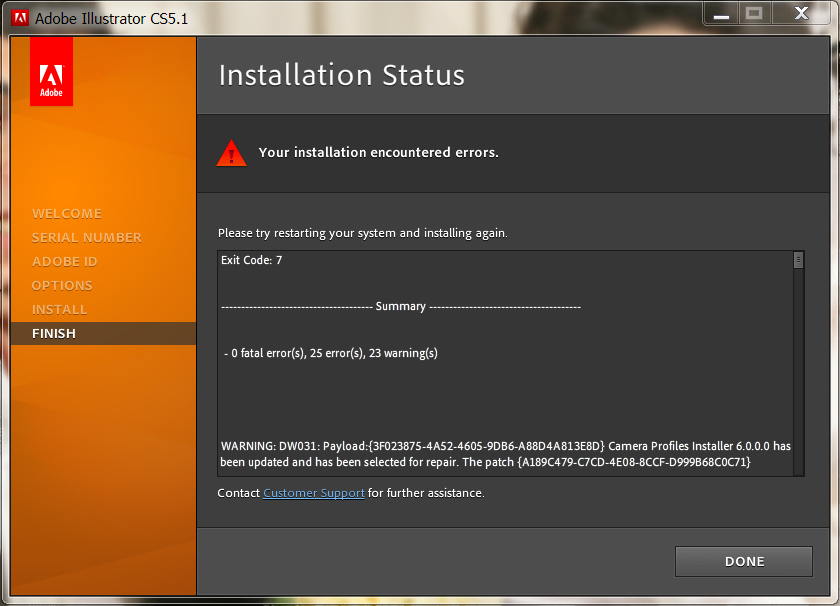Click 'Please try restarting your system' text
Image resolution: width=840 pixels, height=606 pixels.
click(362, 233)
